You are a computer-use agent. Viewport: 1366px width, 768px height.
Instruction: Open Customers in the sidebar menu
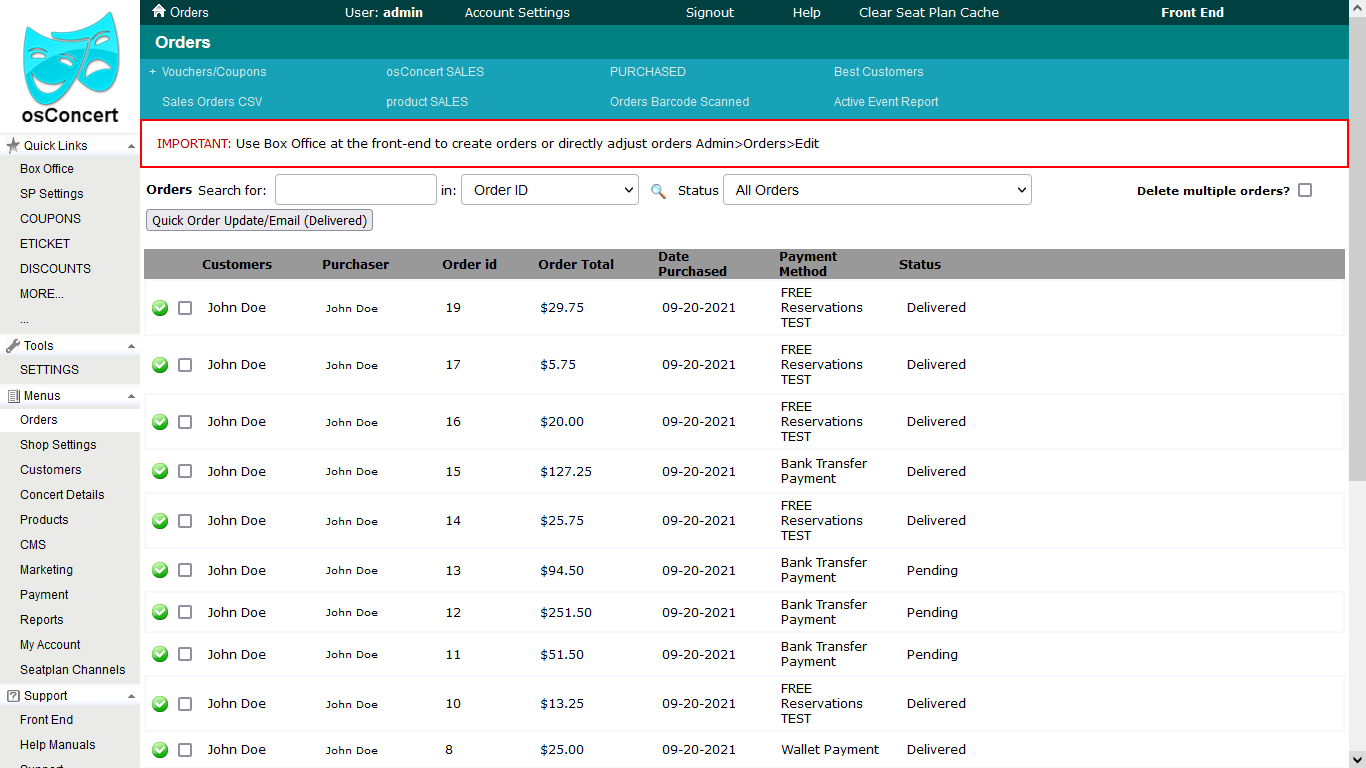50,470
